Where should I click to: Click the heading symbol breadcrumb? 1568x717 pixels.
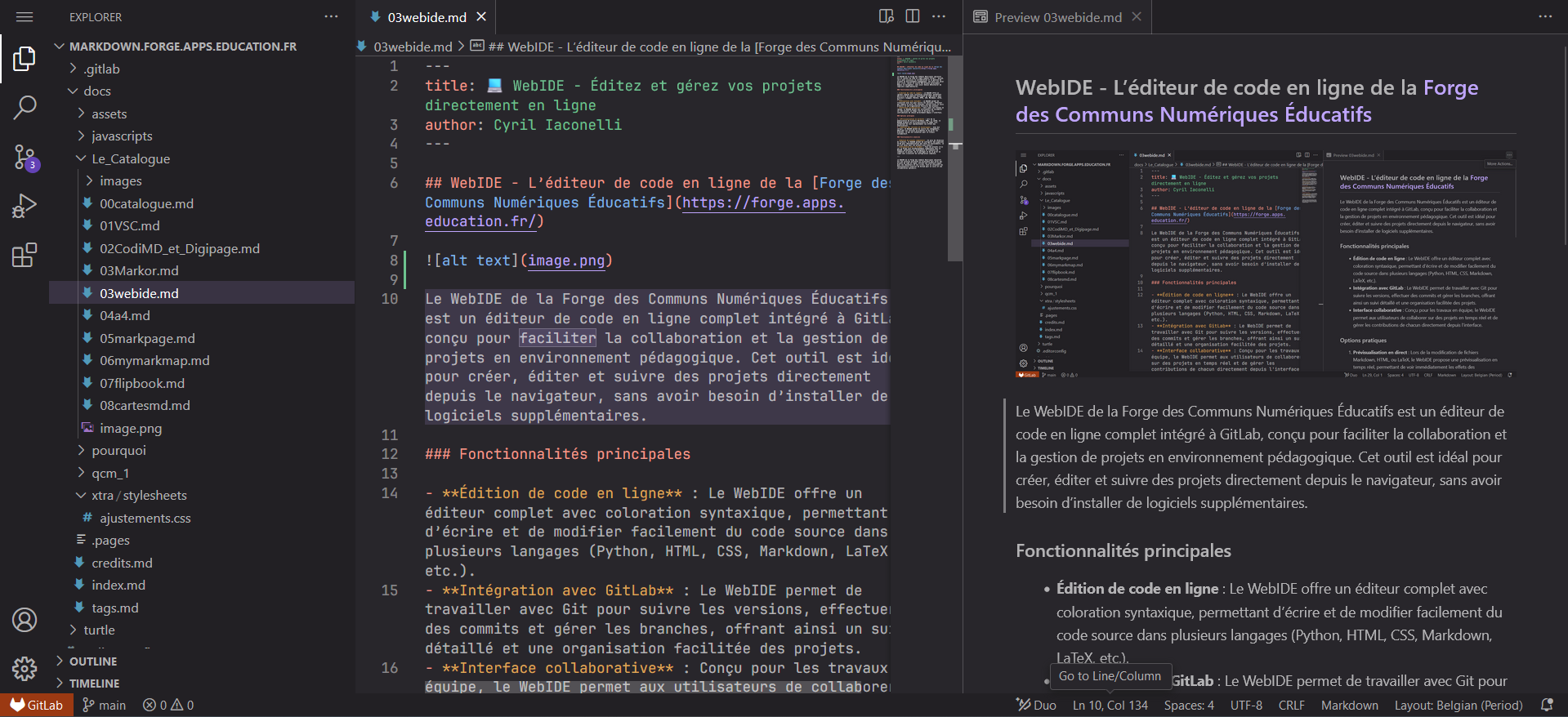(711, 47)
